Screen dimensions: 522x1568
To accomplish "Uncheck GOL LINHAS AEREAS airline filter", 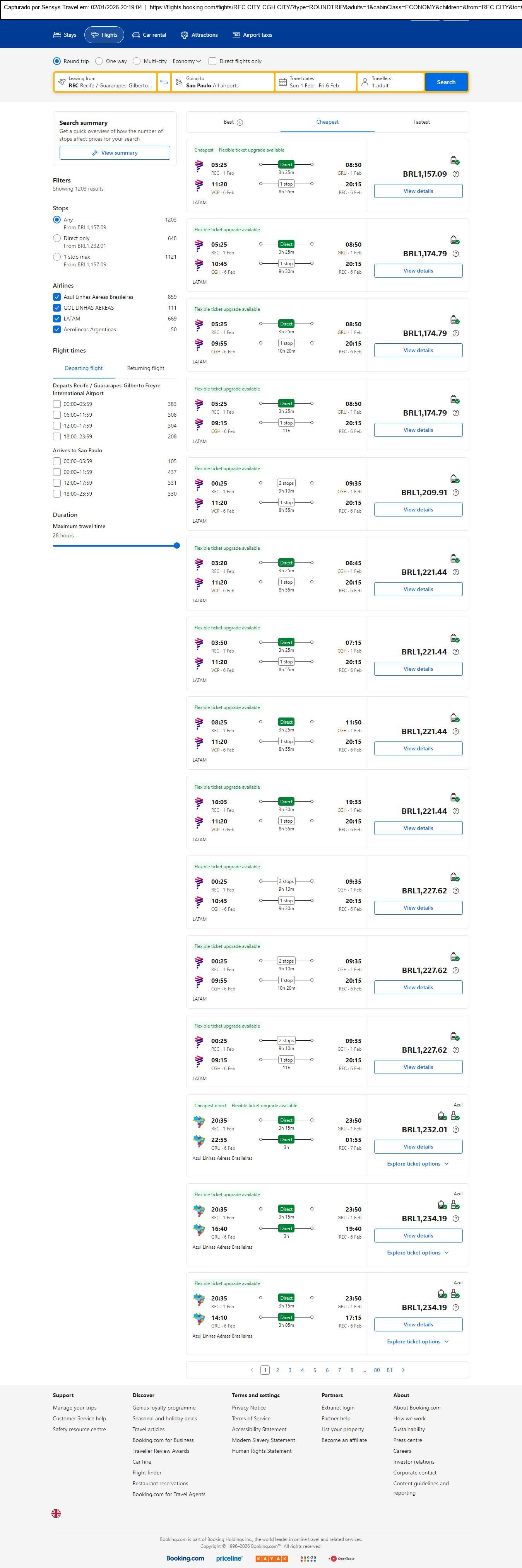I will point(56,308).
